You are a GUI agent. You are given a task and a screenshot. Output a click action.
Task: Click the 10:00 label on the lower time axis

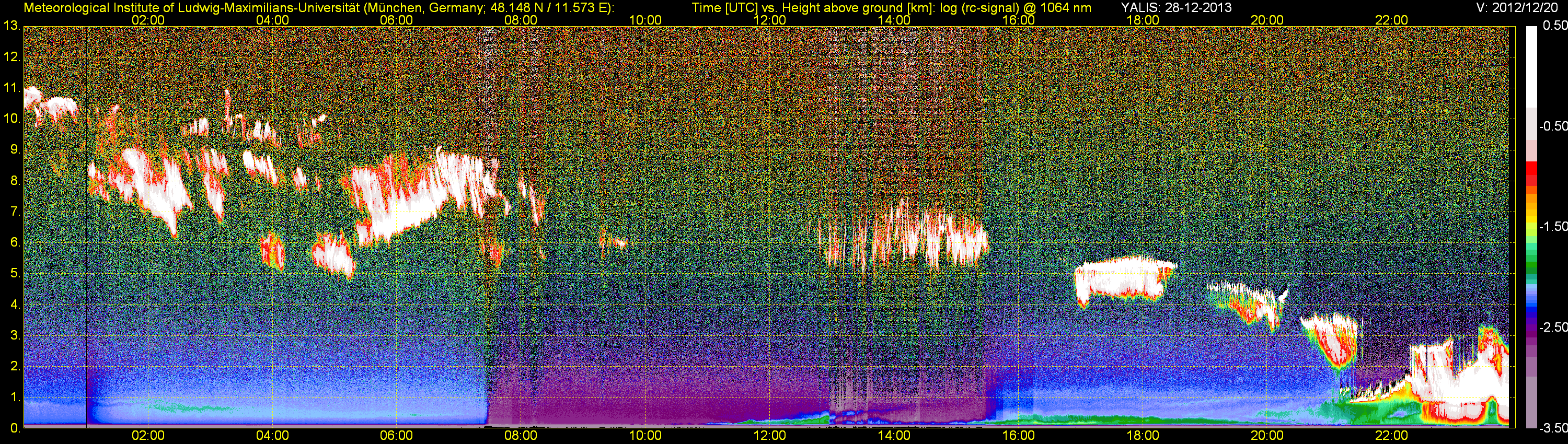645,436
